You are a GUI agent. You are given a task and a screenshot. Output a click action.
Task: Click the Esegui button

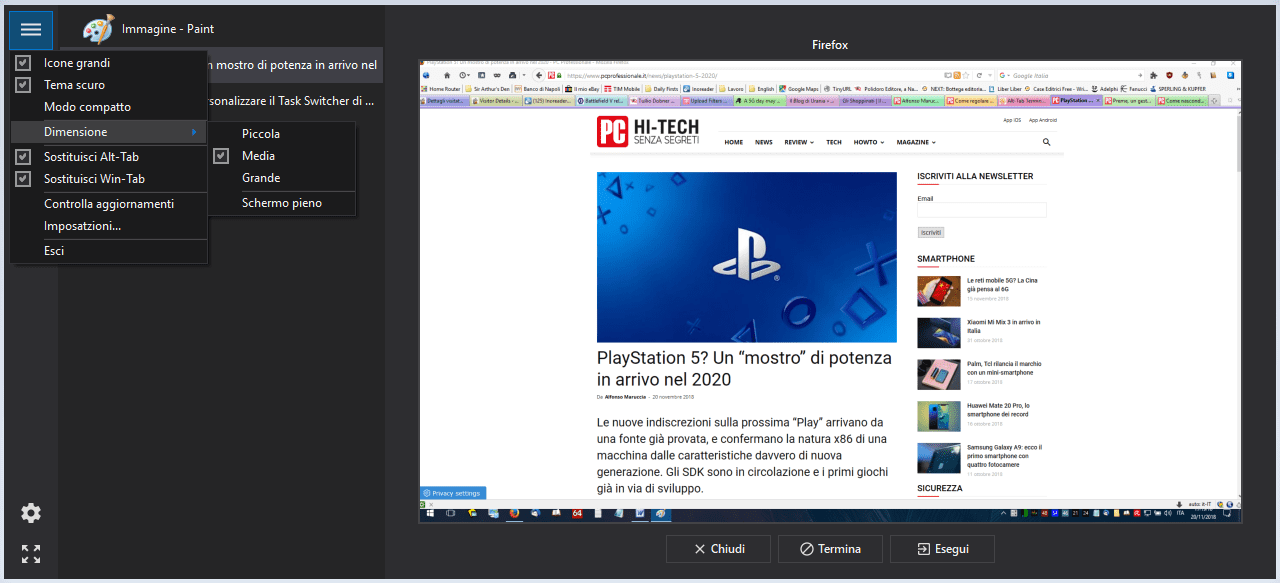(x=942, y=549)
